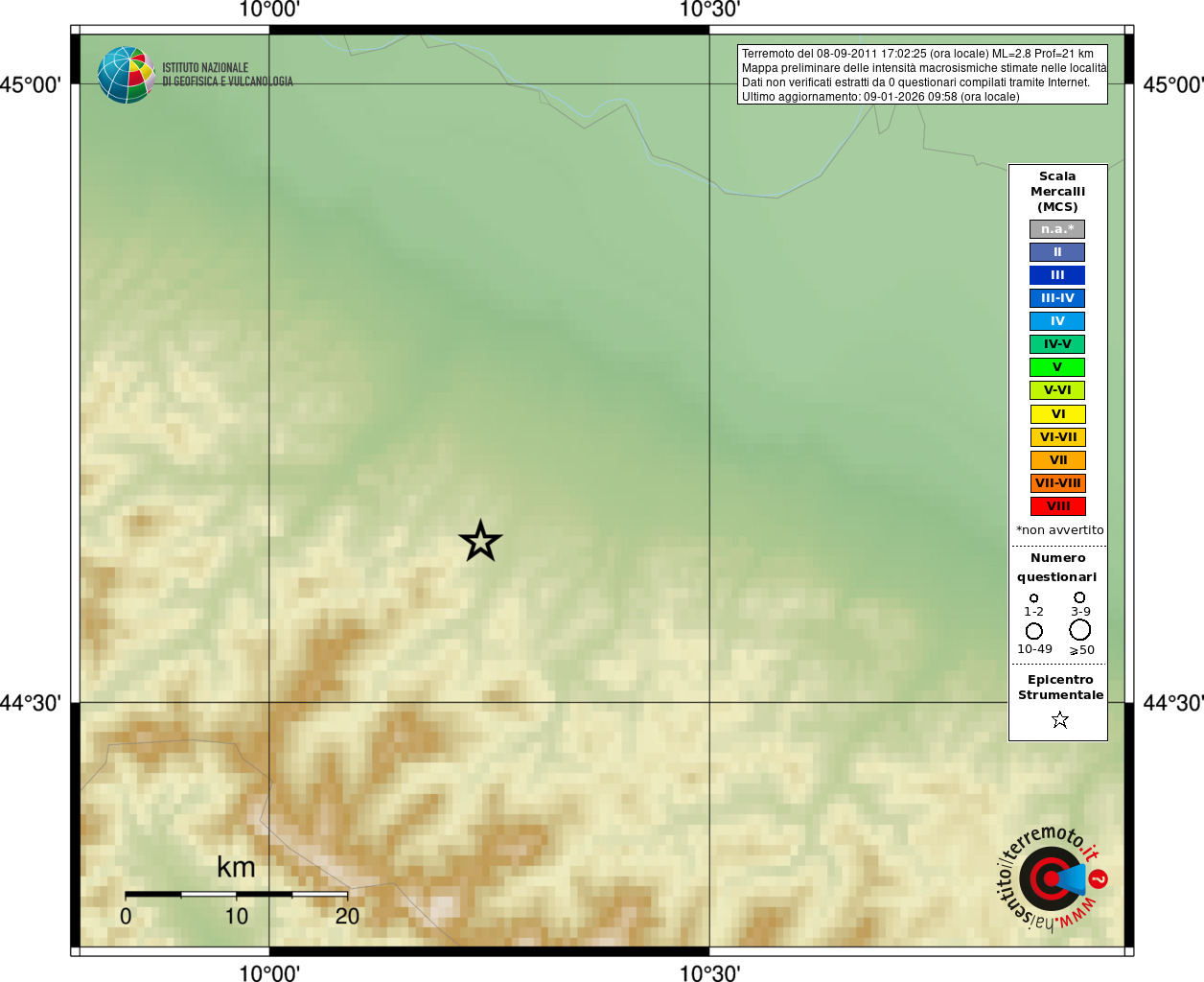Select the orange intensity VII swatch
The image size is (1204, 982).
[1057, 460]
